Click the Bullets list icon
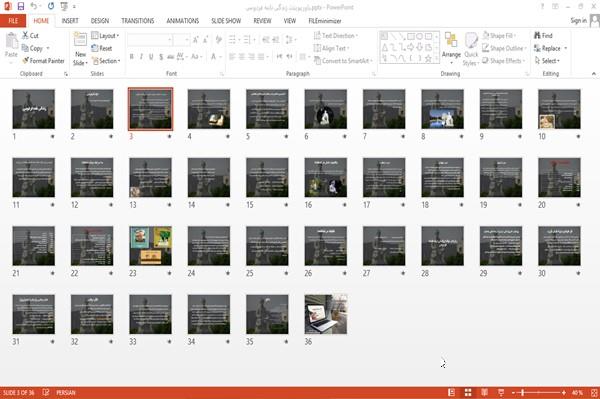The image size is (600, 399). [233, 40]
